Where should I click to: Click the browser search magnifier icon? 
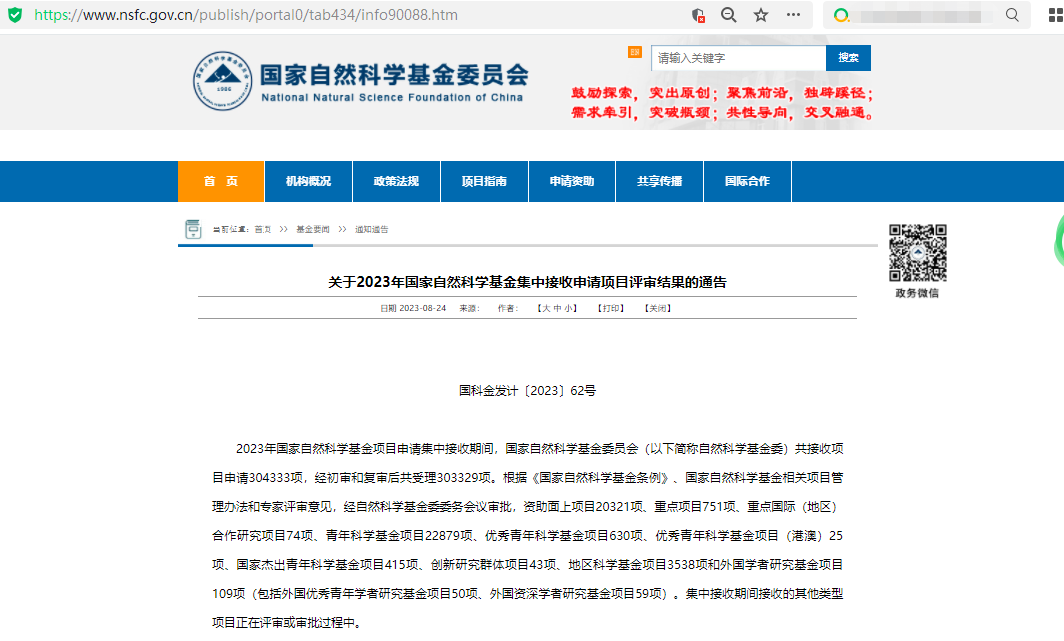click(x=1012, y=15)
